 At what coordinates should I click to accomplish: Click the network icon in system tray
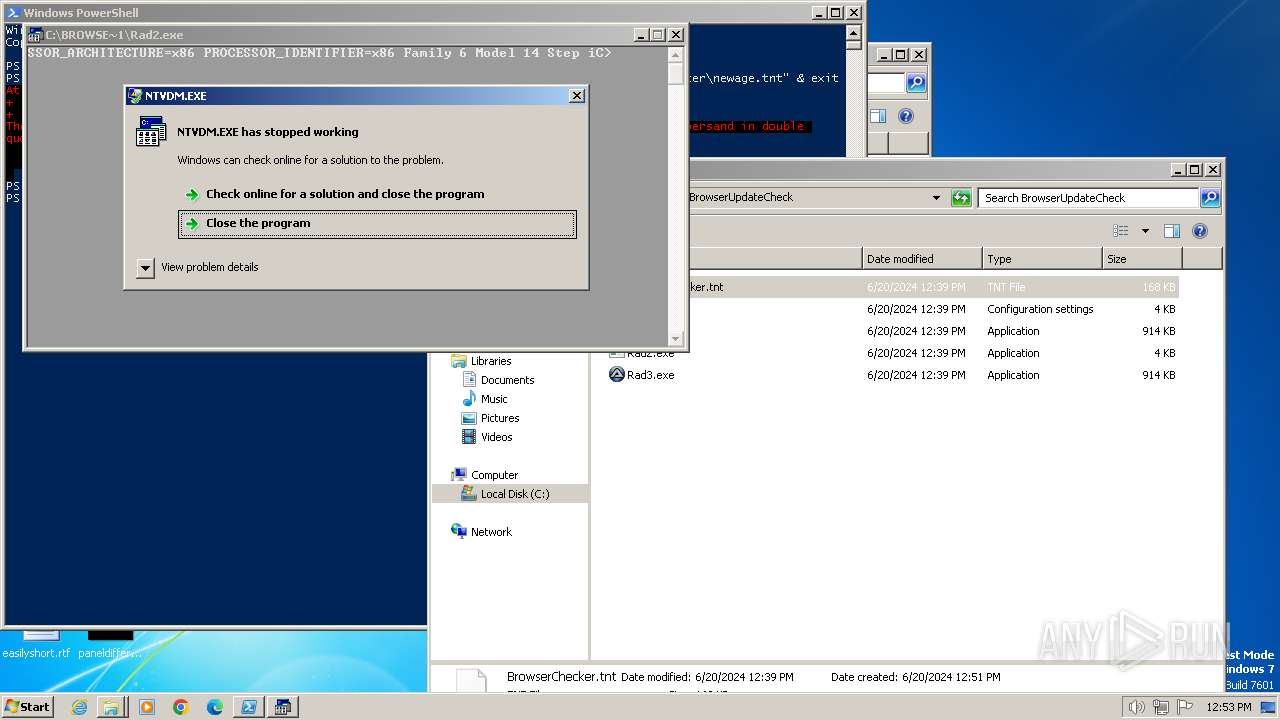pos(1161,707)
